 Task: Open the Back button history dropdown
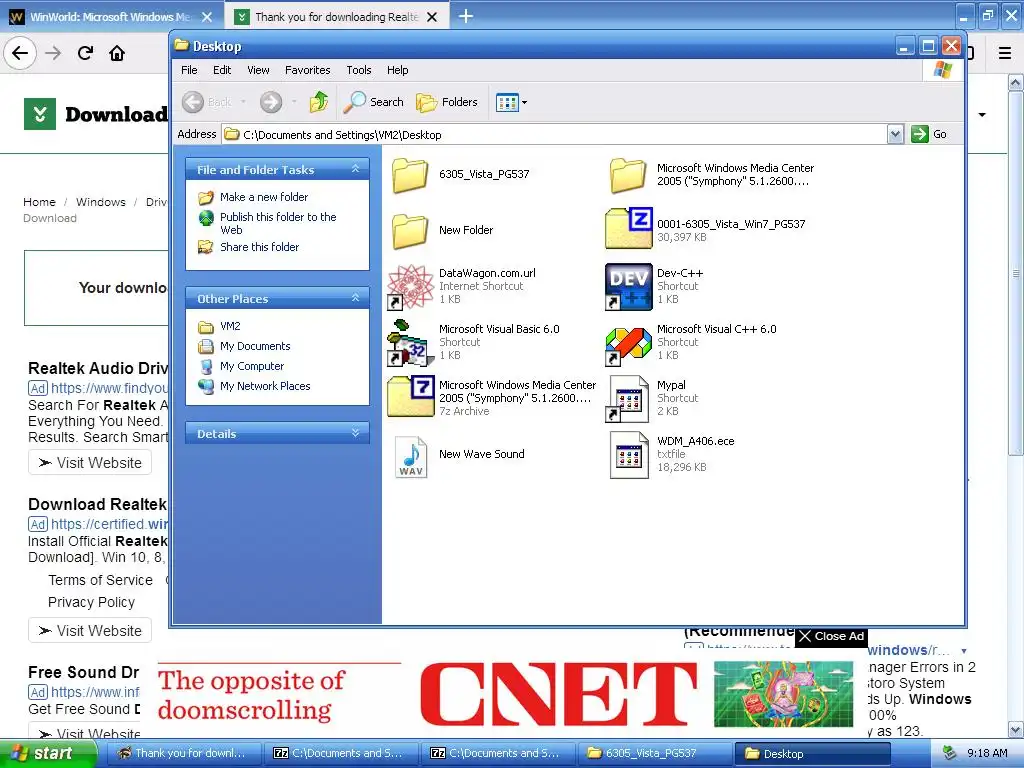(x=243, y=102)
